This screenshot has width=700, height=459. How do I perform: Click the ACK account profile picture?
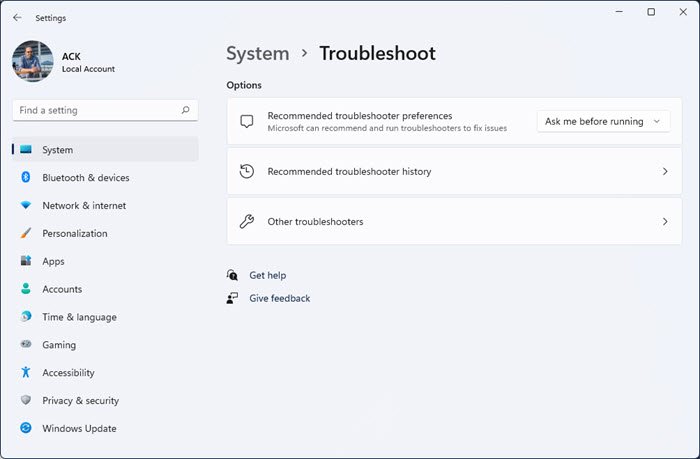click(x=33, y=61)
